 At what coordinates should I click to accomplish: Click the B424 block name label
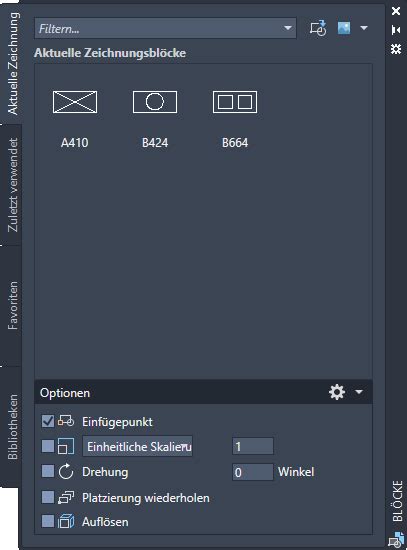tap(155, 143)
